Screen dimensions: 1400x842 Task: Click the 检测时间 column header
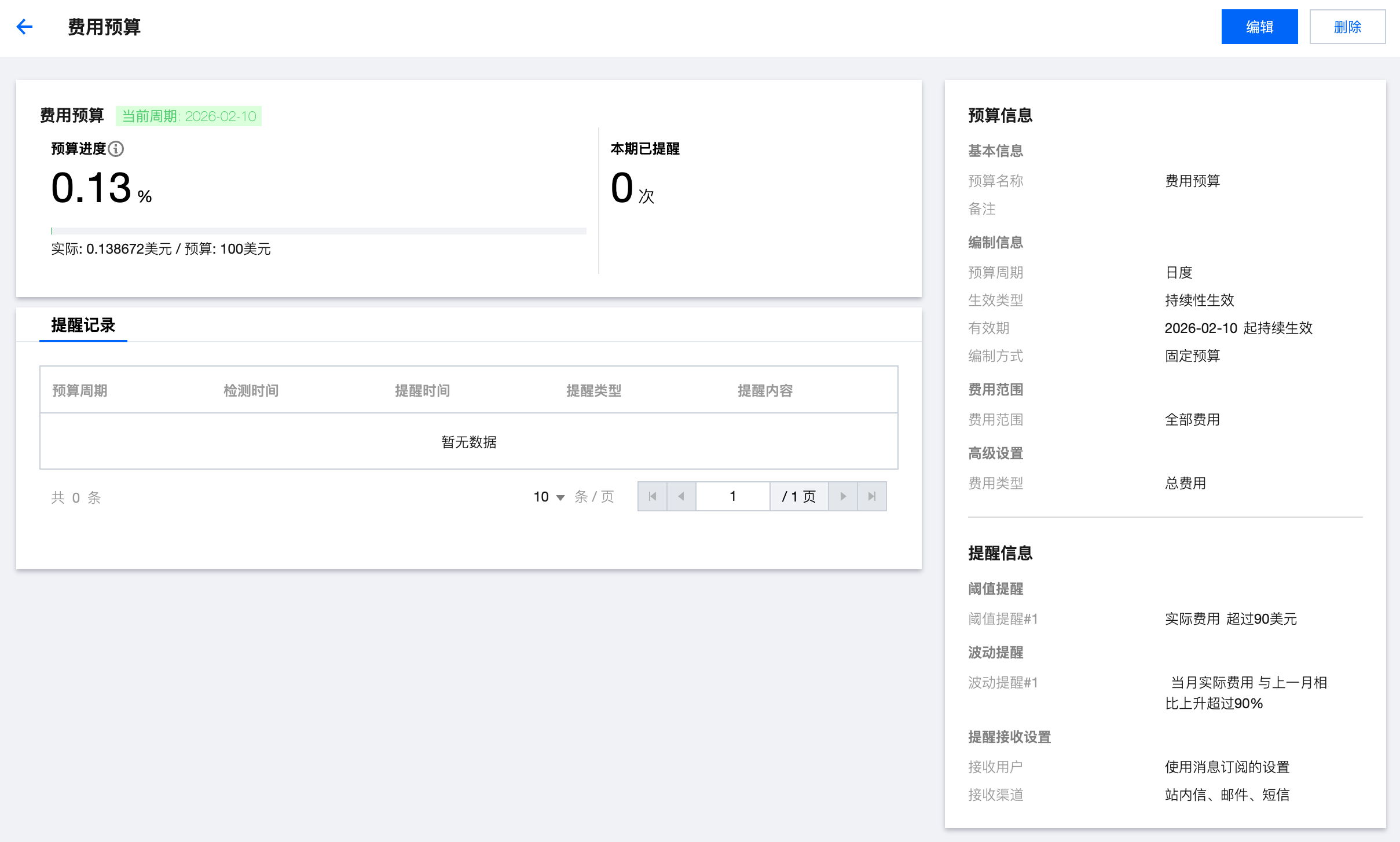point(251,391)
